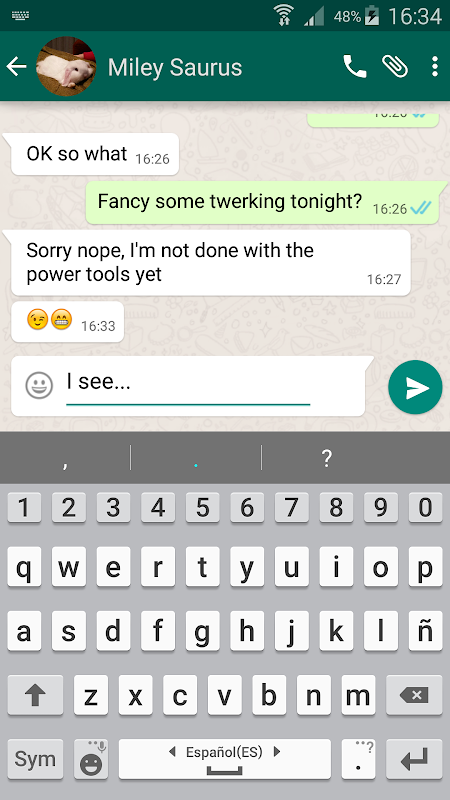
Task: Open the emoji picker in the message box
Action: (x=39, y=385)
